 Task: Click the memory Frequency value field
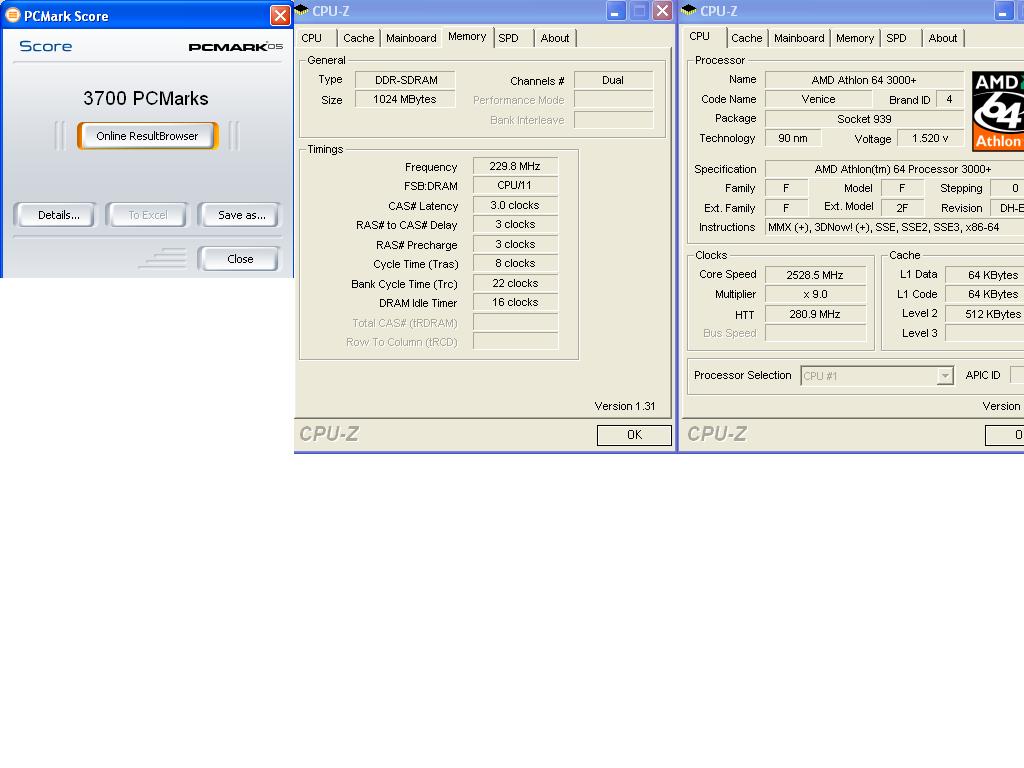[x=515, y=167]
